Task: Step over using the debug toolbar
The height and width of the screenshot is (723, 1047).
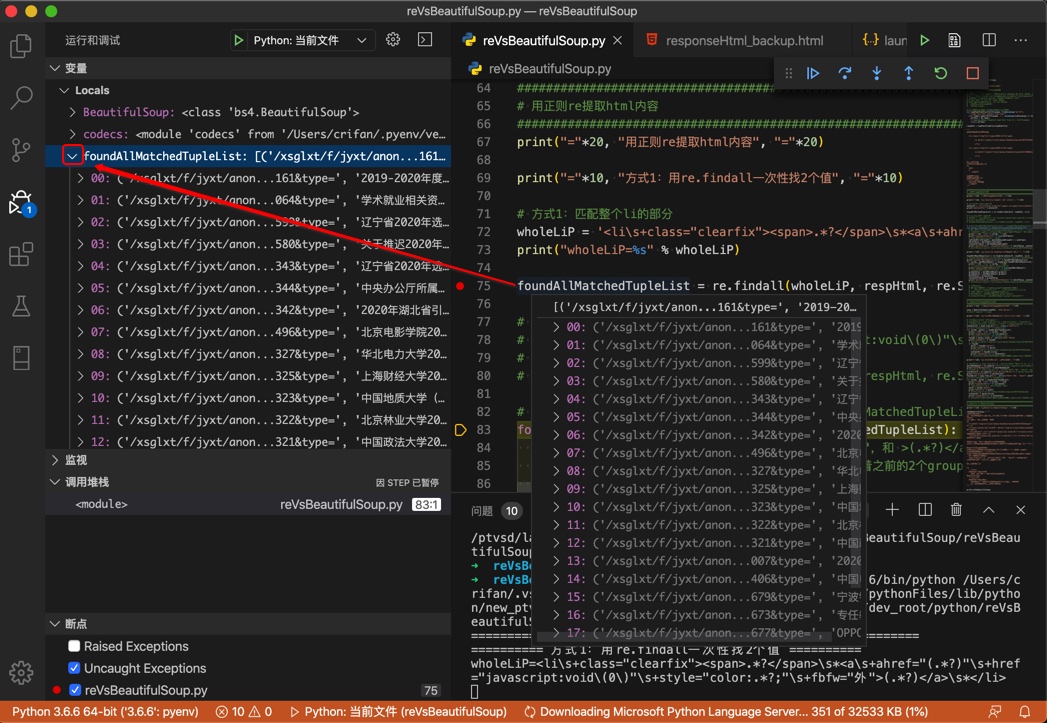Action: click(x=845, y=73)
